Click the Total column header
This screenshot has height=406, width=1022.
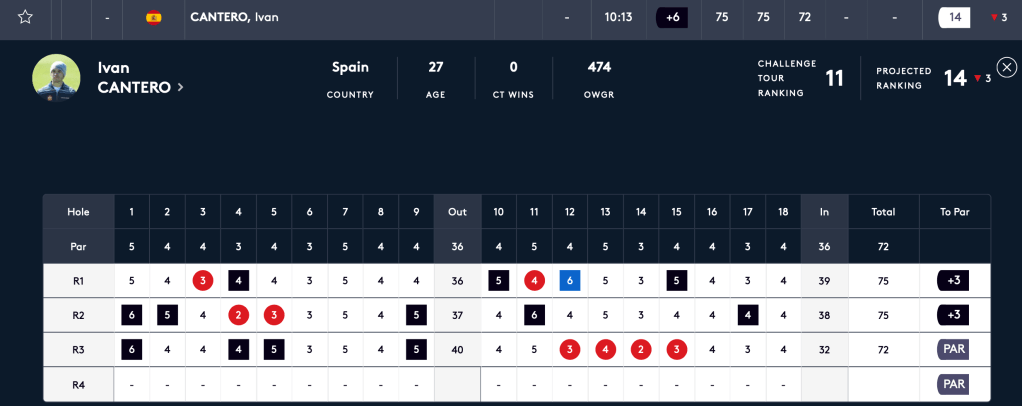(883, 212)
